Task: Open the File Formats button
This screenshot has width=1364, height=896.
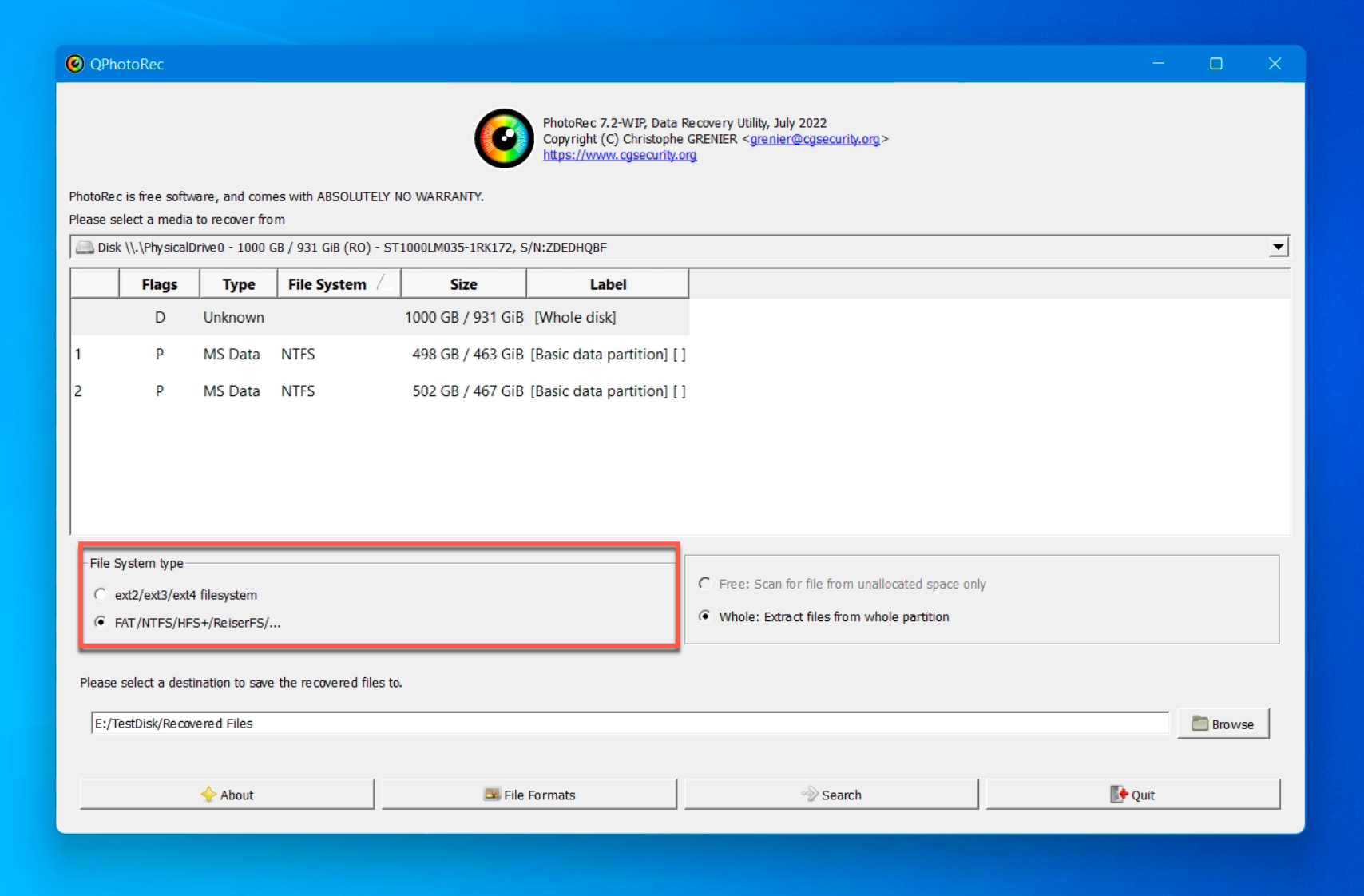Action: coord(529,795)
